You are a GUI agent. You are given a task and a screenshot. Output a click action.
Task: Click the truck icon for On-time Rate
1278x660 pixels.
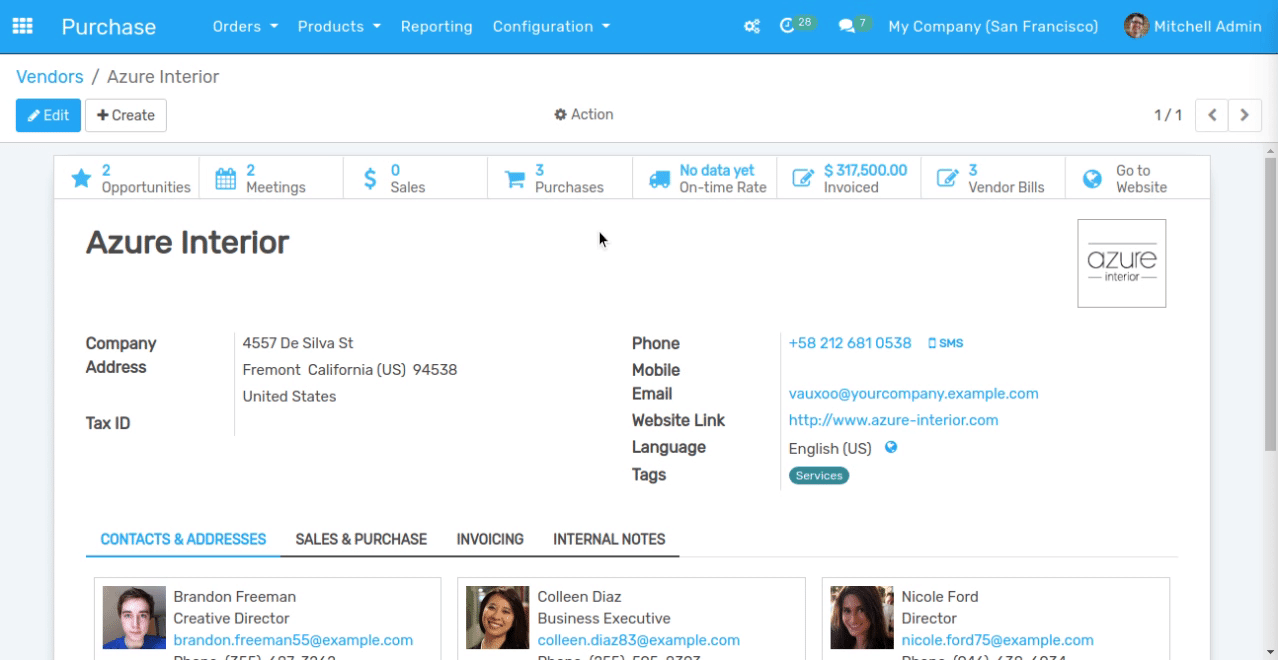659,179
